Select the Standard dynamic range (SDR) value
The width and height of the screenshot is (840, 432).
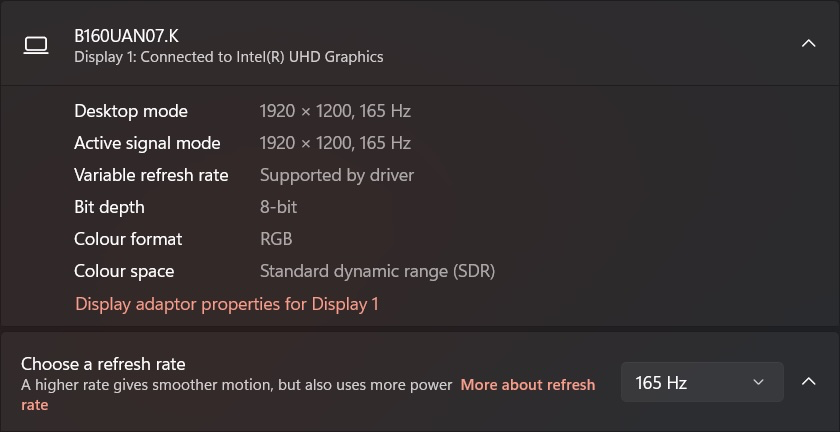(377, 271)
